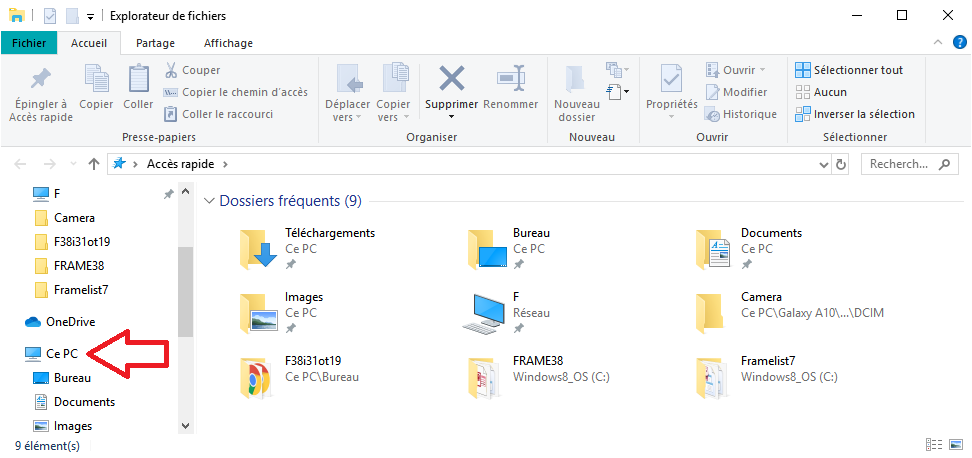Select F38i31ot19 in the navigation pane
This screenshot has height=458, width=972.
click(x=82, y=242)
